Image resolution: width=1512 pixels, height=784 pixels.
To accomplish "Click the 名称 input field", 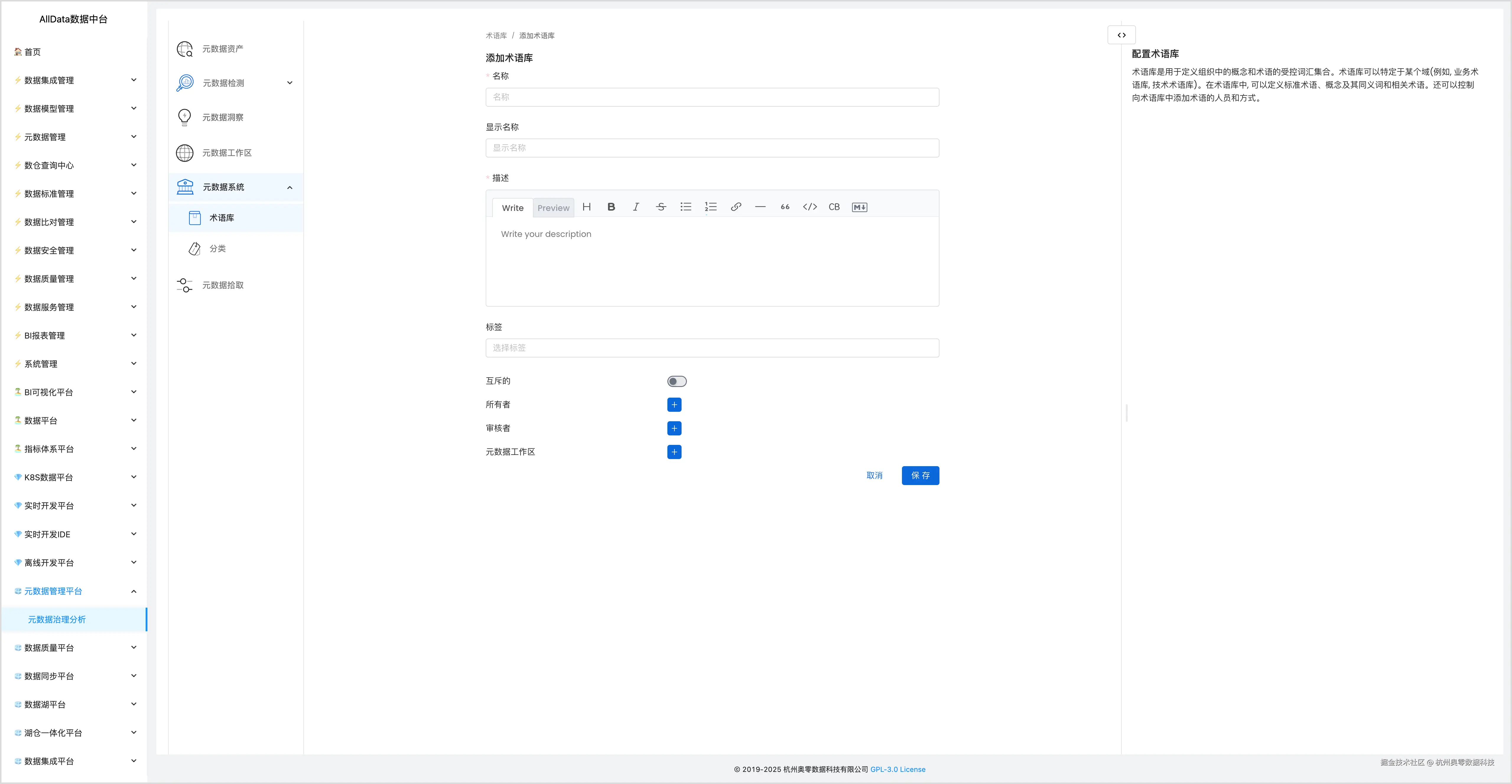I will click(x=711, y=97).
